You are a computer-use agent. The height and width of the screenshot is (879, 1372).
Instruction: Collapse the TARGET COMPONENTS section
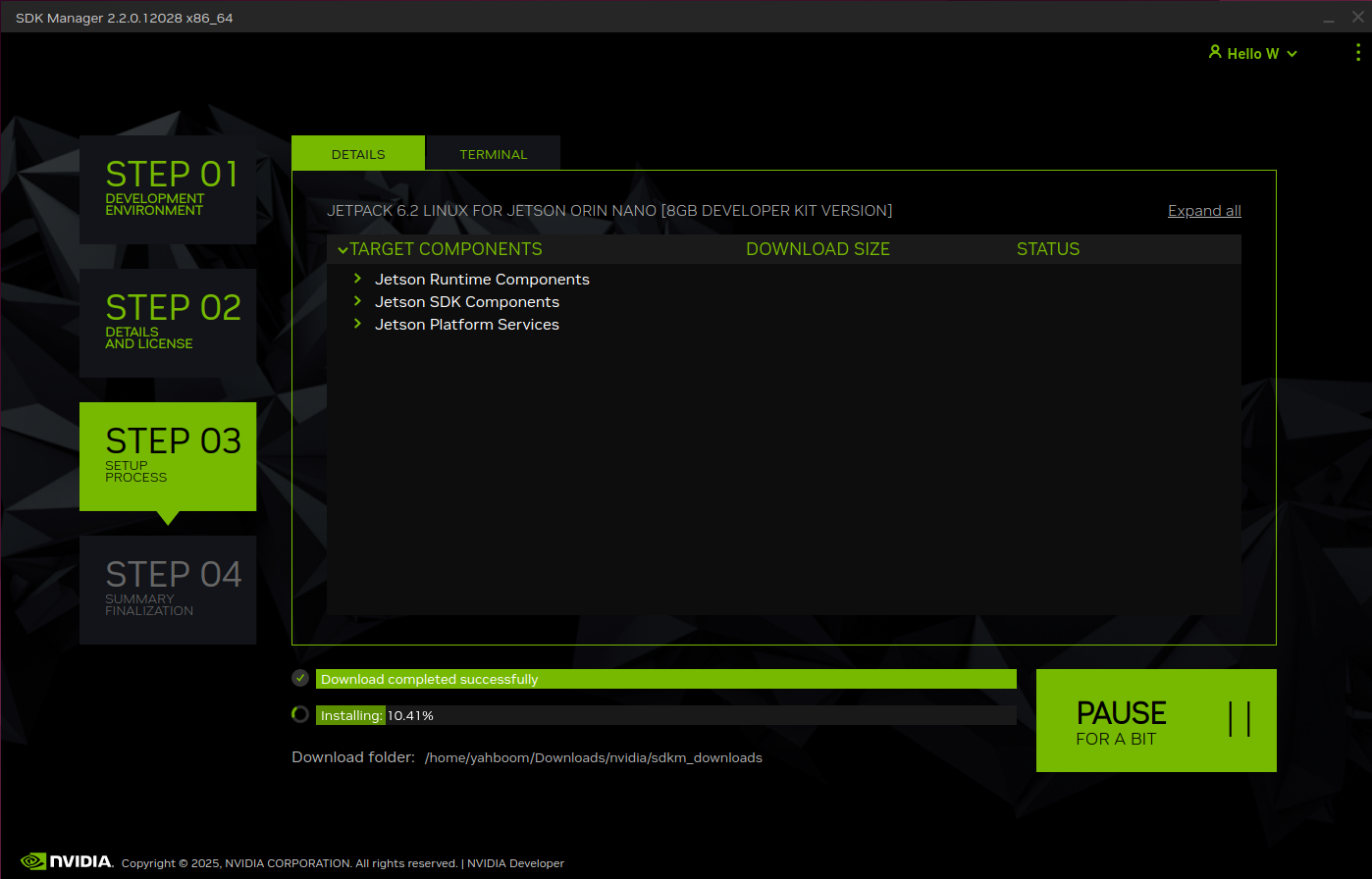pos(342,249)
